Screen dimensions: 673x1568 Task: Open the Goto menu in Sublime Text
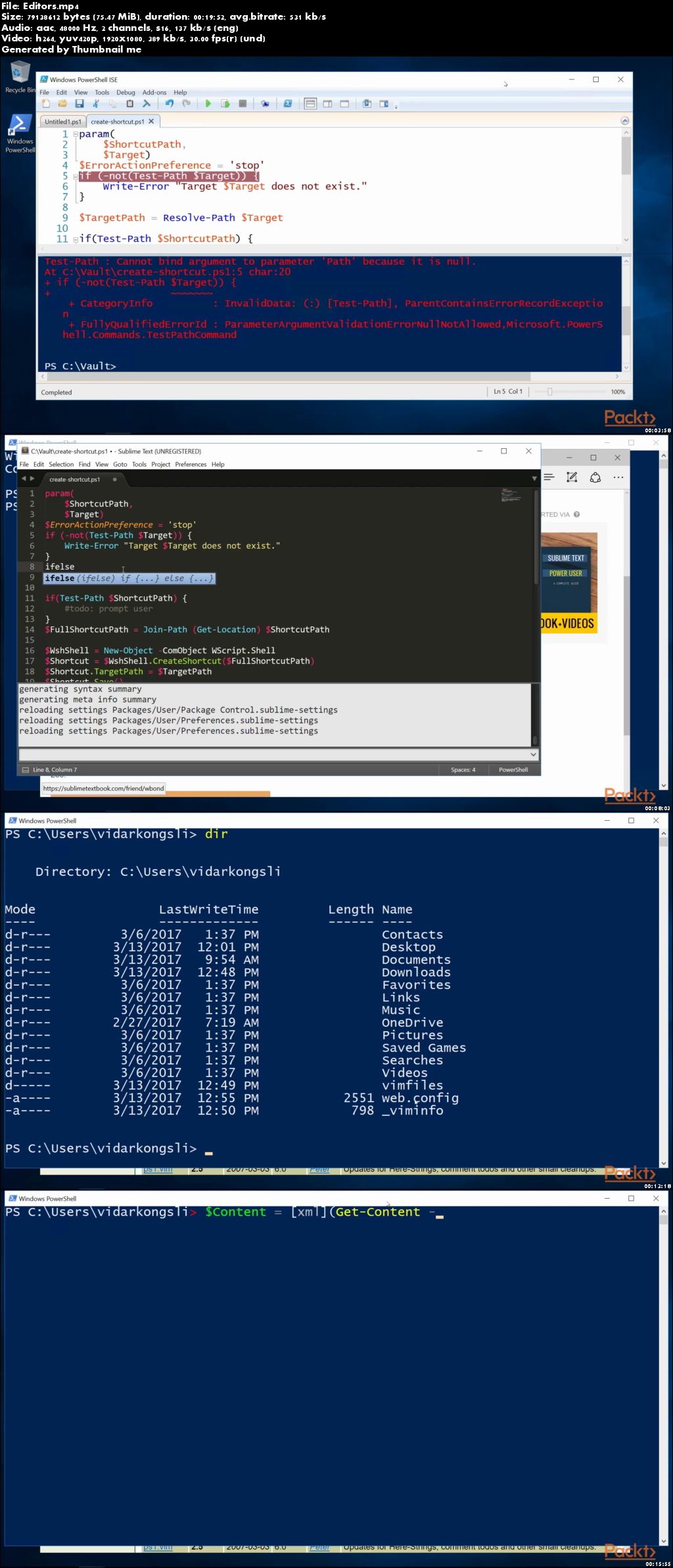pyautogui.click(x=120, y=465)
